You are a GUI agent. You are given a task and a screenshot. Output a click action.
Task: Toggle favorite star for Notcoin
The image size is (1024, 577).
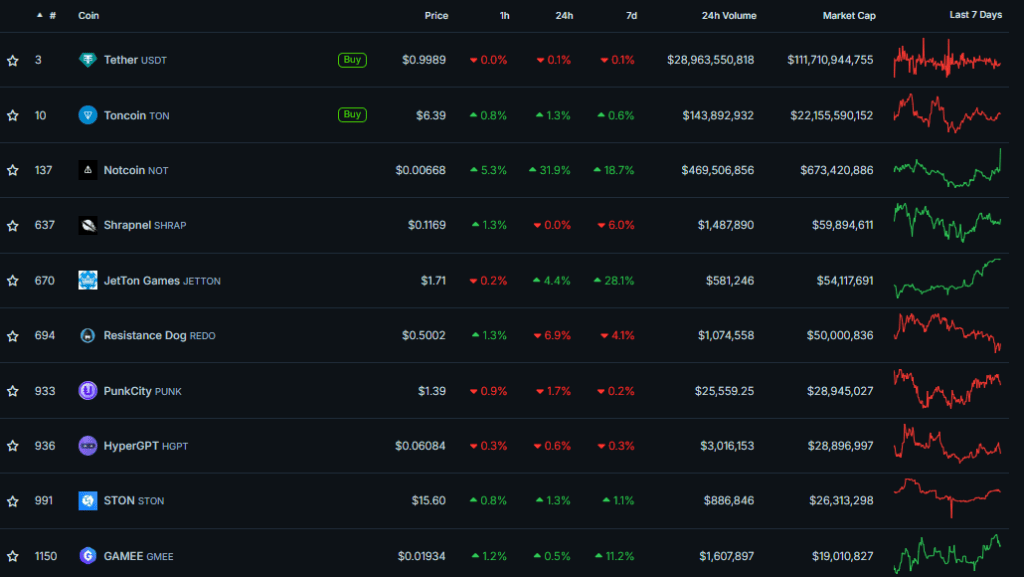12,170
